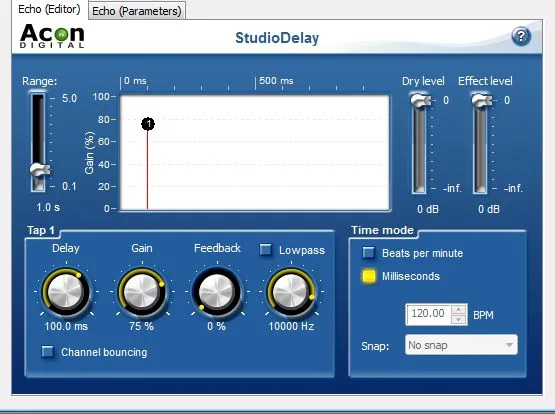Click the Feedback knob
Viewport: 555px width, 414px height.
tap(217, 292)
